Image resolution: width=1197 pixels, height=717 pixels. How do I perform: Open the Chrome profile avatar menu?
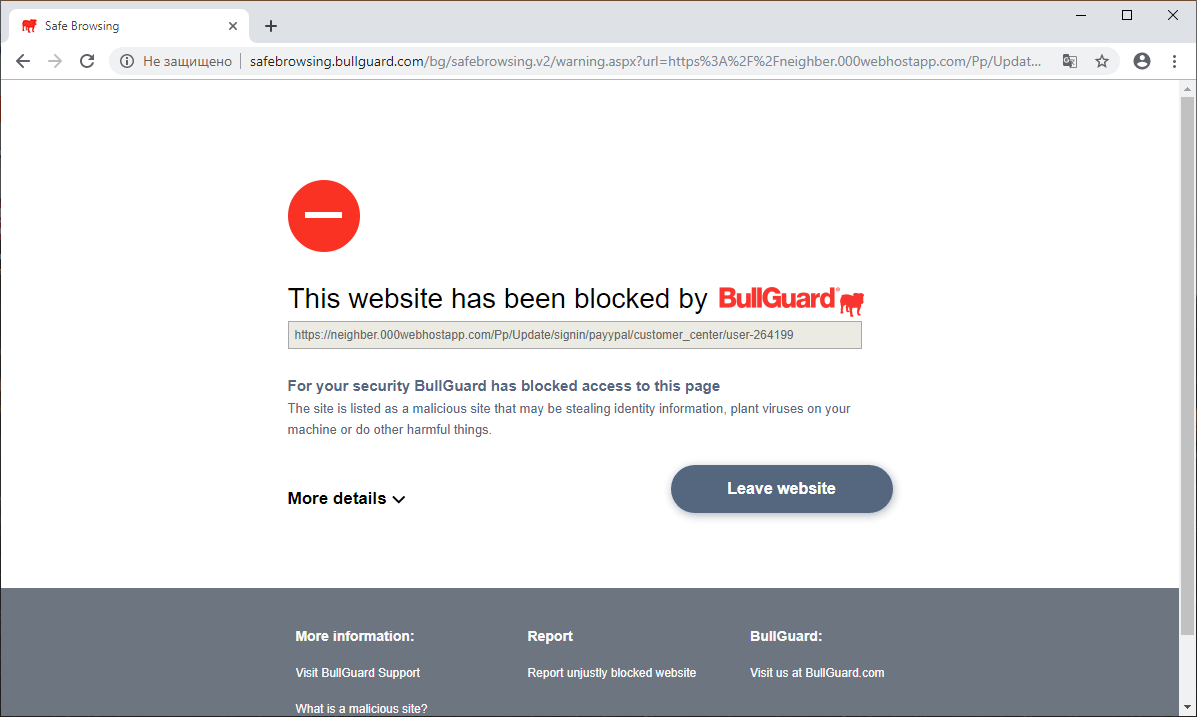tap(1141, 61)
